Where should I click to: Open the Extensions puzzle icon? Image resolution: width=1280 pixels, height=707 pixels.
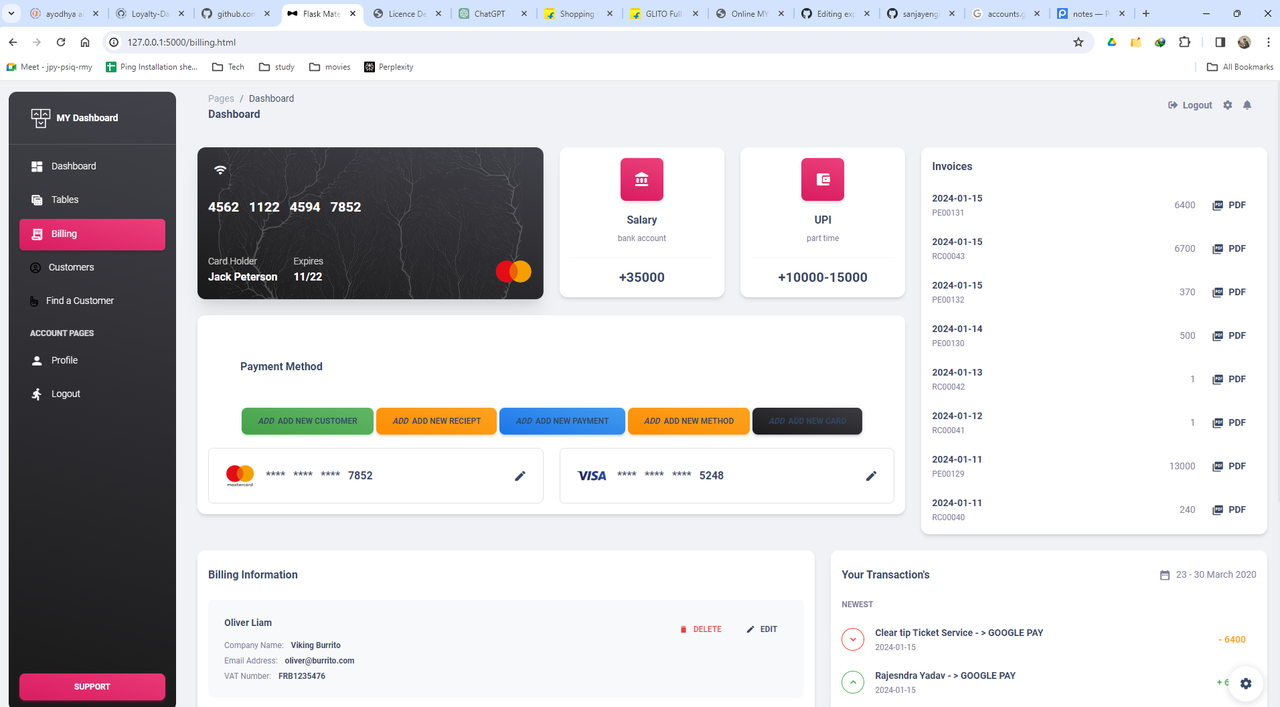coord(1185,43)
